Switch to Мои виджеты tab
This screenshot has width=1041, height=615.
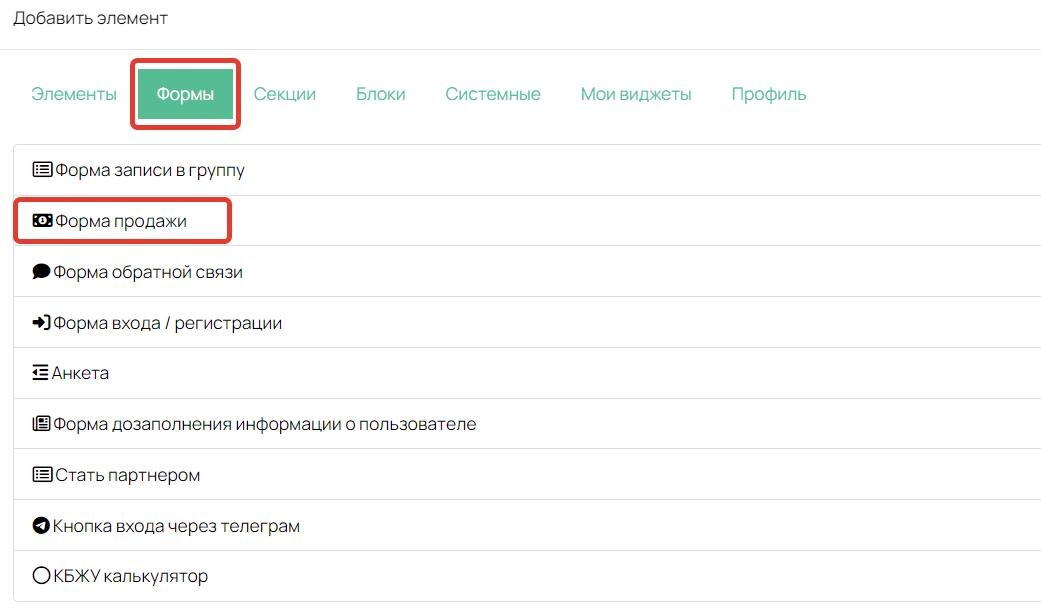coord(636,94)
